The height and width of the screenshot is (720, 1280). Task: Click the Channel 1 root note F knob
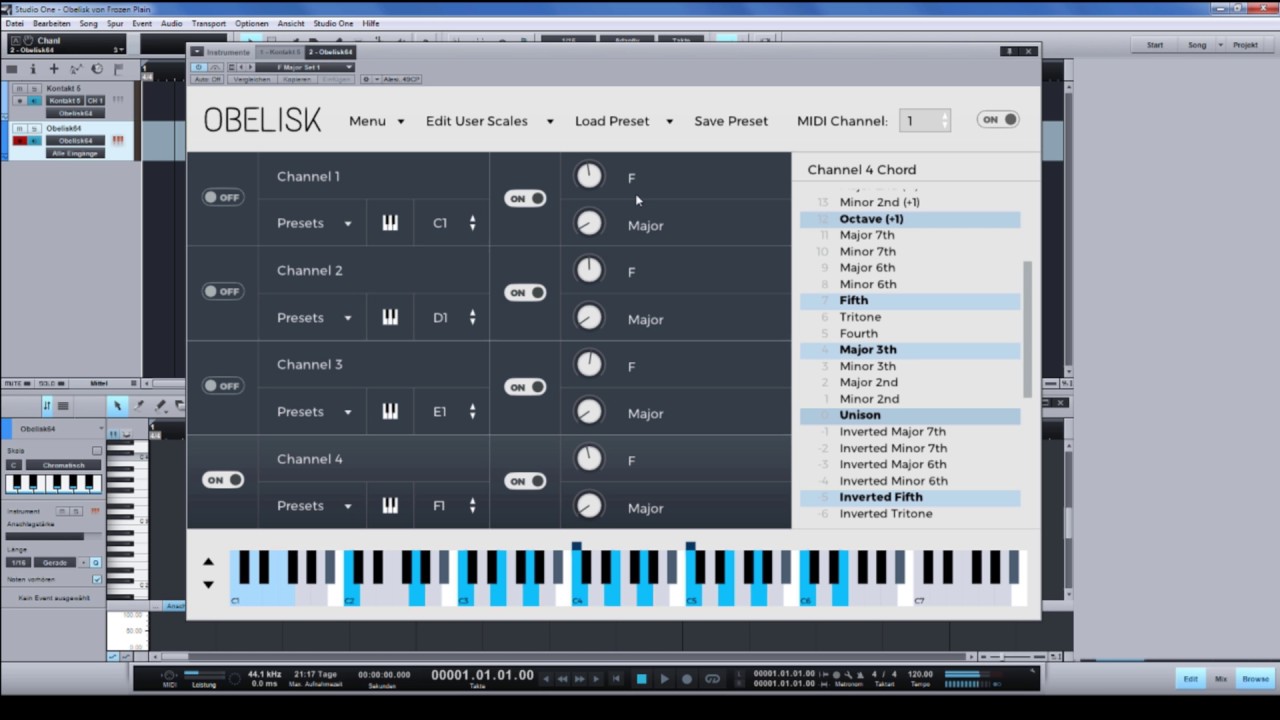589,176
